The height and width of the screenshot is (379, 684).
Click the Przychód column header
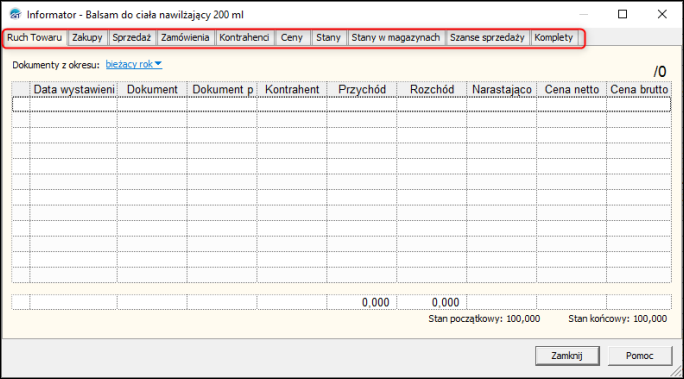click(x=362, y=89)
